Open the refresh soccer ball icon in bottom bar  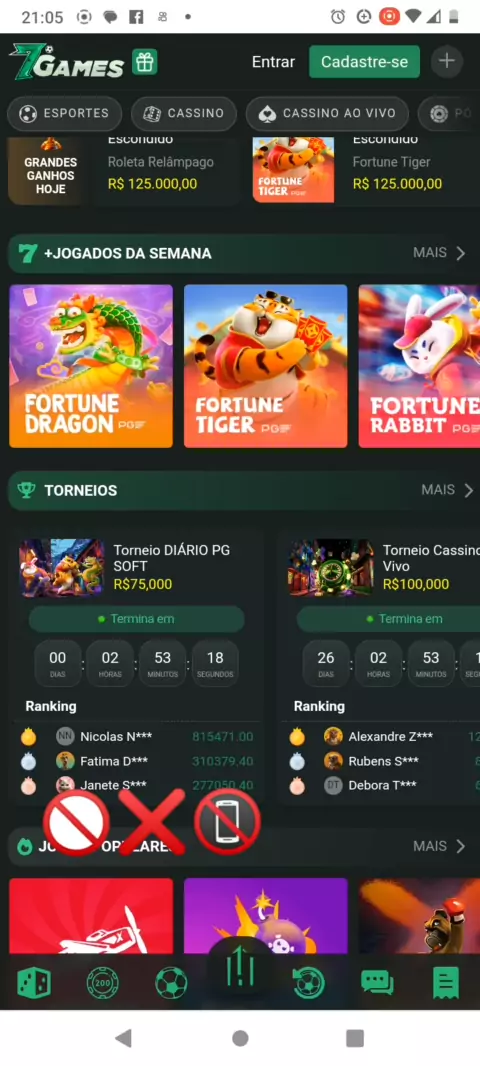[308, 983]
